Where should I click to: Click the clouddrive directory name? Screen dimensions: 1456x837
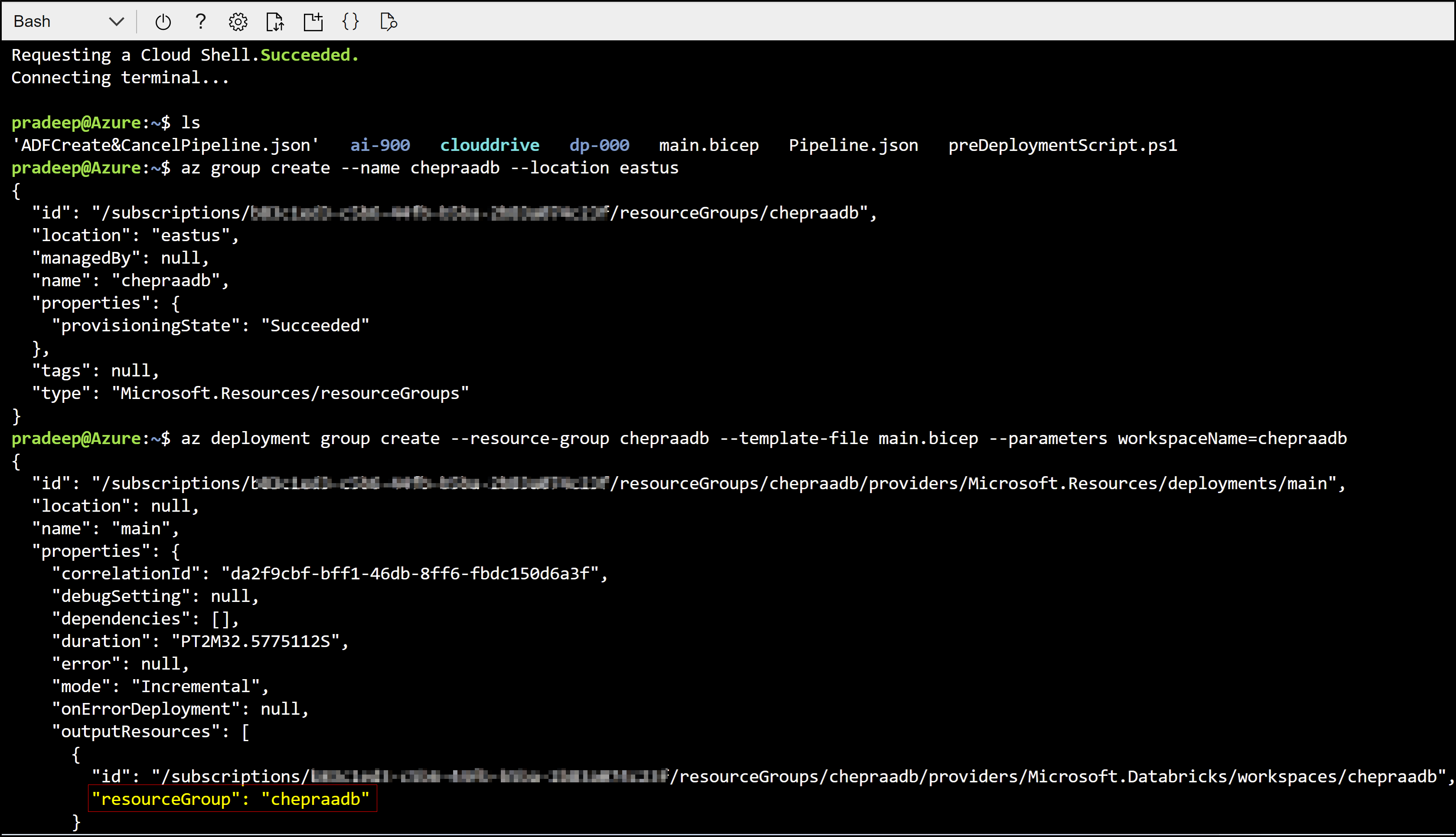(490, 145)
